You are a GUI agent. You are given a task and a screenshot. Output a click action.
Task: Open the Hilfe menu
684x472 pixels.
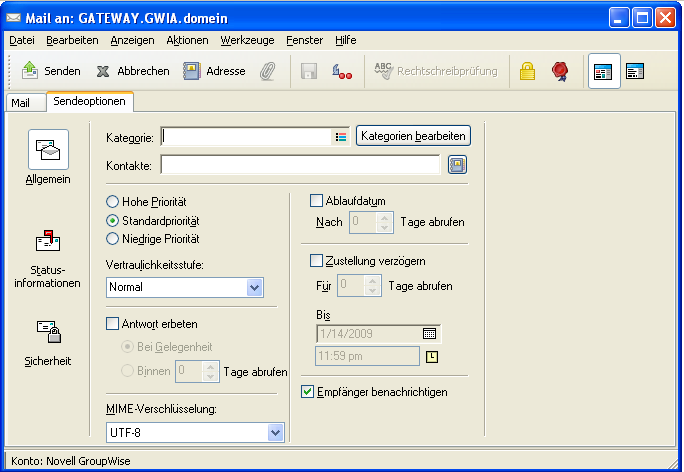(x=346, y=40)
